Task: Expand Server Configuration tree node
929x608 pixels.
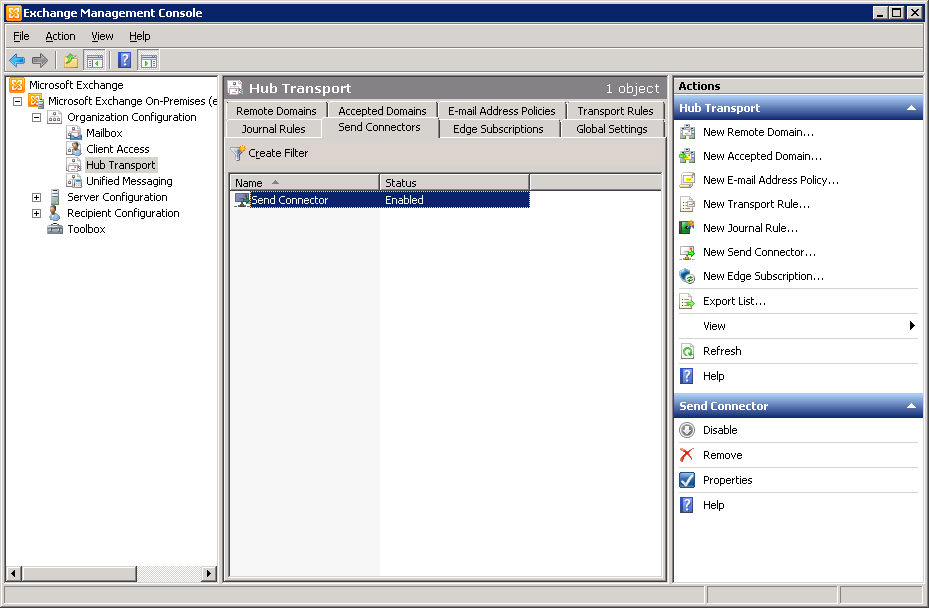Action: tap(37, 197)
